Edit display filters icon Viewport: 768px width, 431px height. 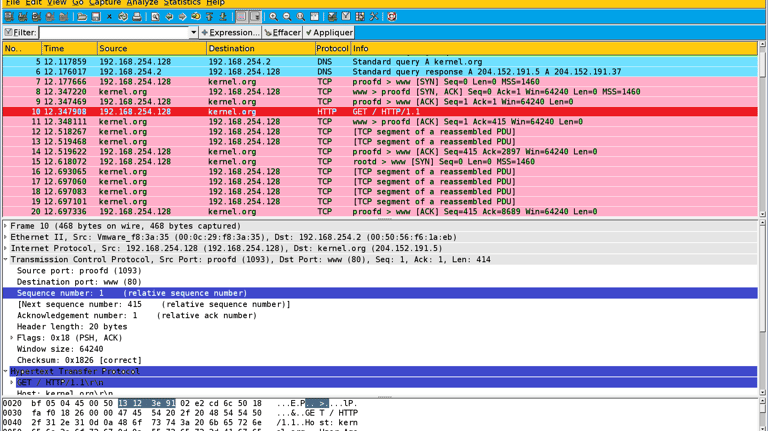(346, 17)
